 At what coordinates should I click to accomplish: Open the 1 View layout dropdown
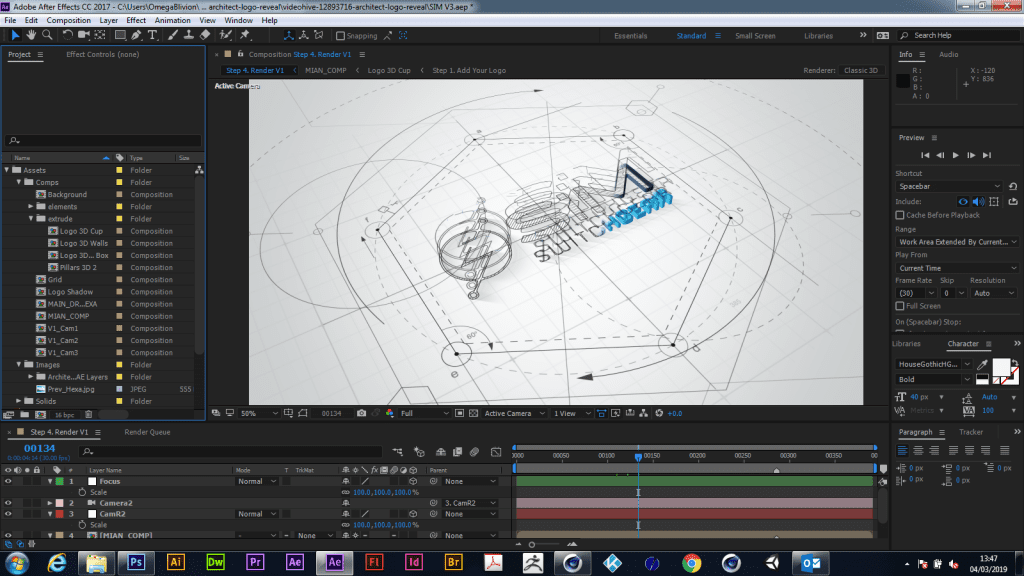click(x=572, y=413)
